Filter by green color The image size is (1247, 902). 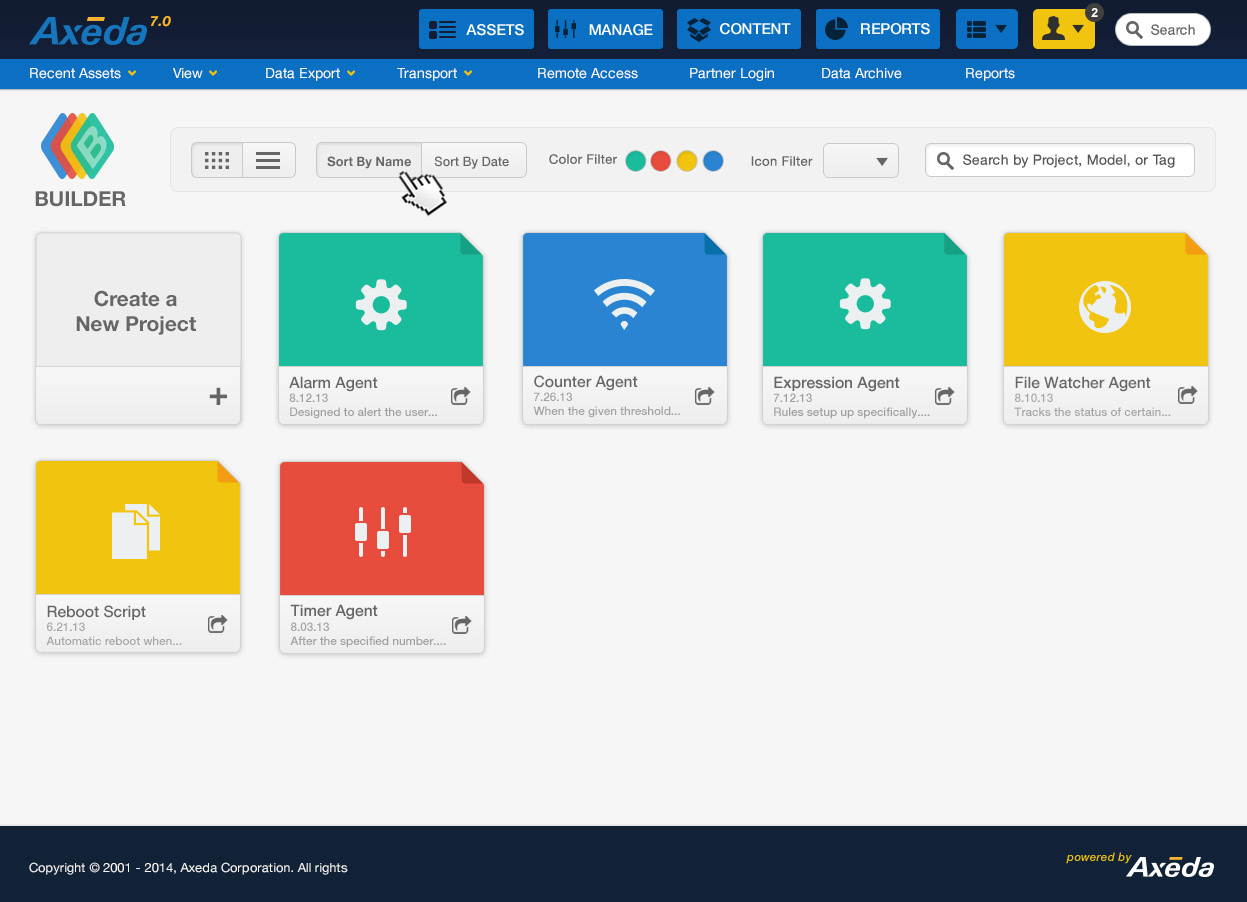click(635, 161)
